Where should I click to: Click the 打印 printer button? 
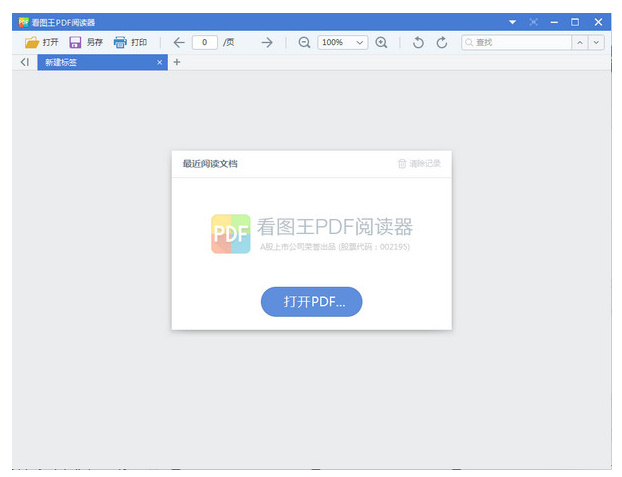(x=130, y=42)
